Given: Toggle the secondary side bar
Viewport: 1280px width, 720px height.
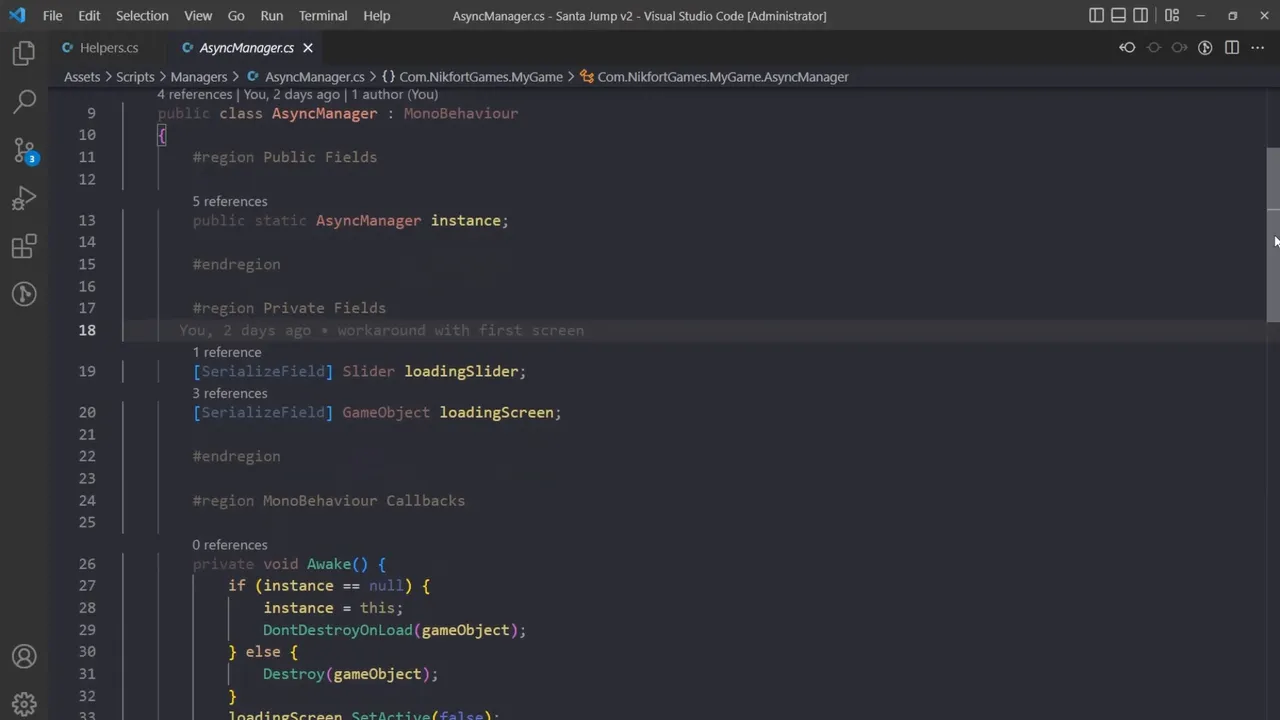Looking at the screenshot, I should point(1141,16).
